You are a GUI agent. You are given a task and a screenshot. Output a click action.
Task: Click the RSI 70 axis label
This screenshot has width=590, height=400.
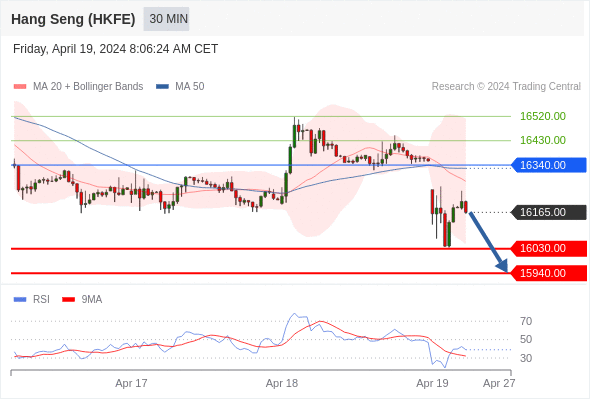point(526,321)
